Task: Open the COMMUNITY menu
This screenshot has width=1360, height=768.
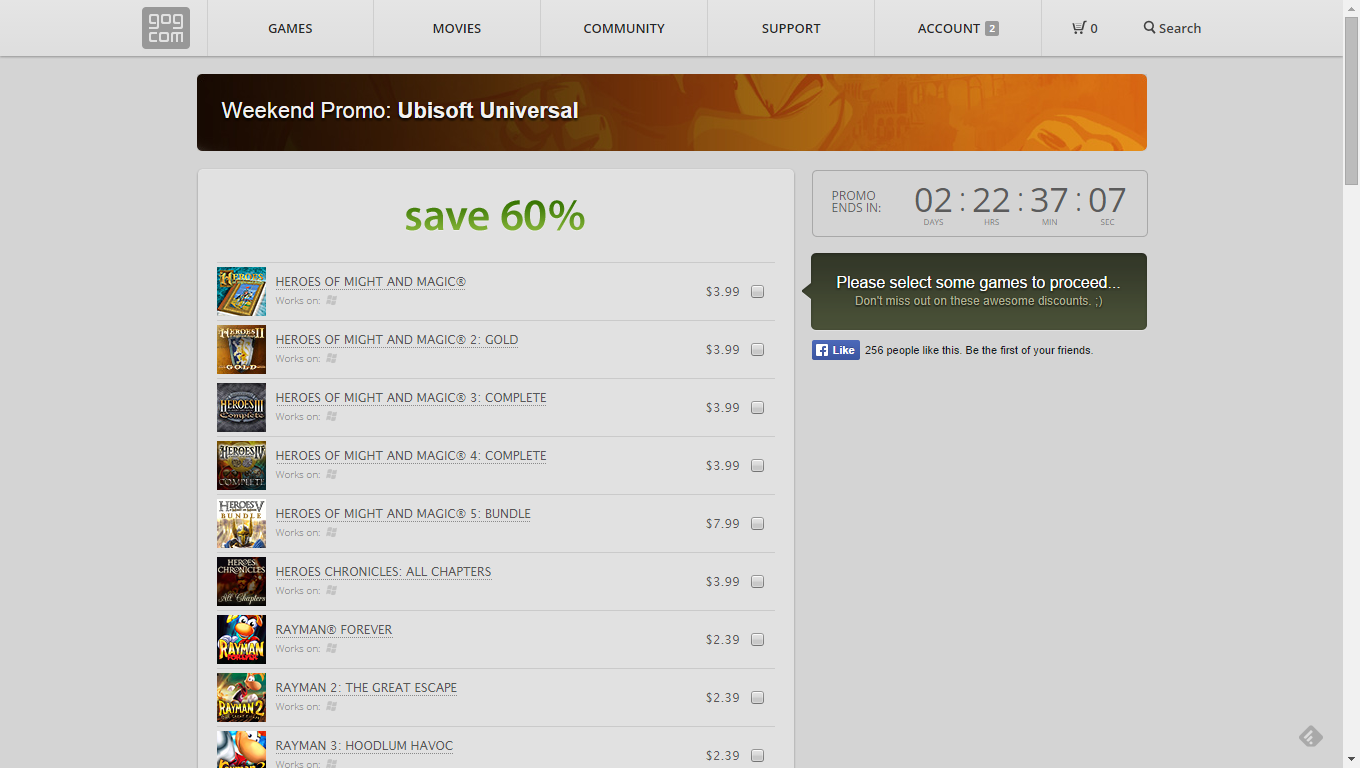Action: coord(623,28)
